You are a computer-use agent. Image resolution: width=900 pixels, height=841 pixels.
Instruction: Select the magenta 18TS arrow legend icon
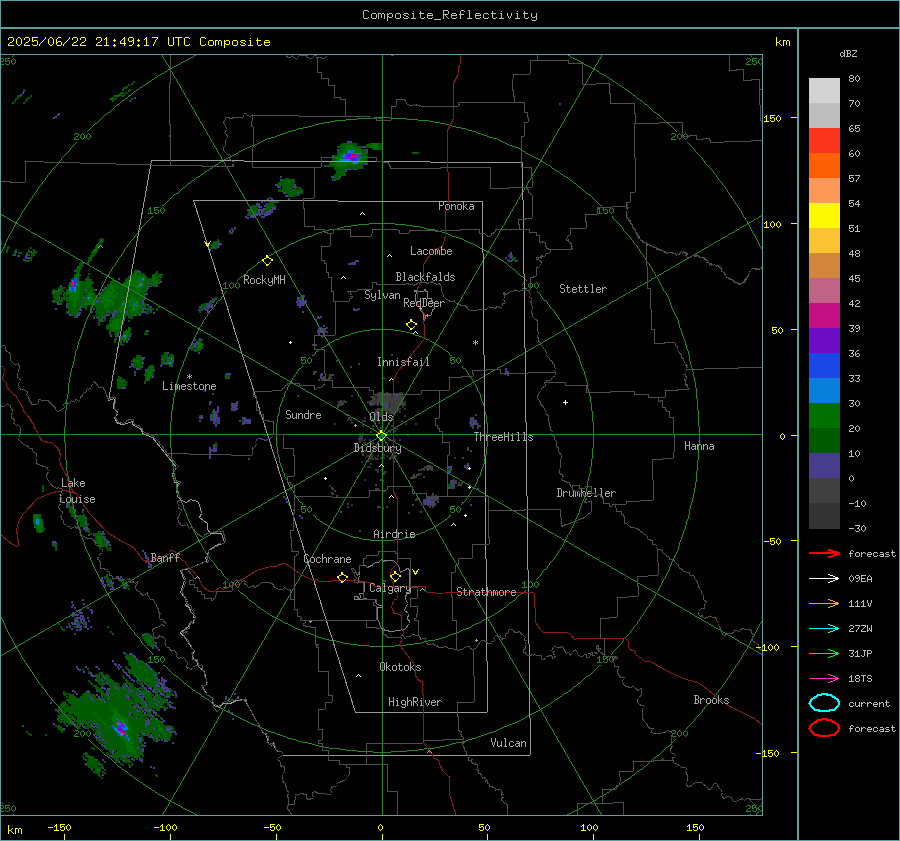(824, 679)
